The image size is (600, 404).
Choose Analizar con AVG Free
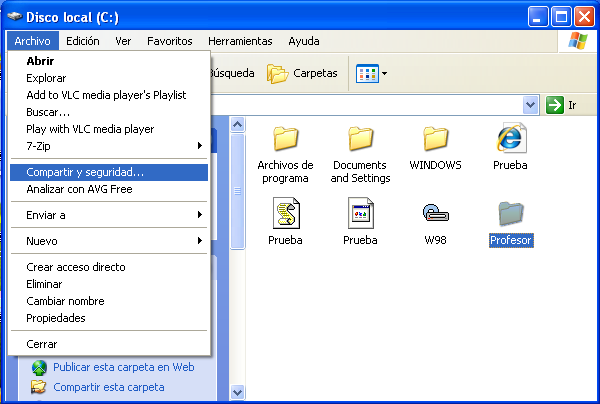coord(79,189)
